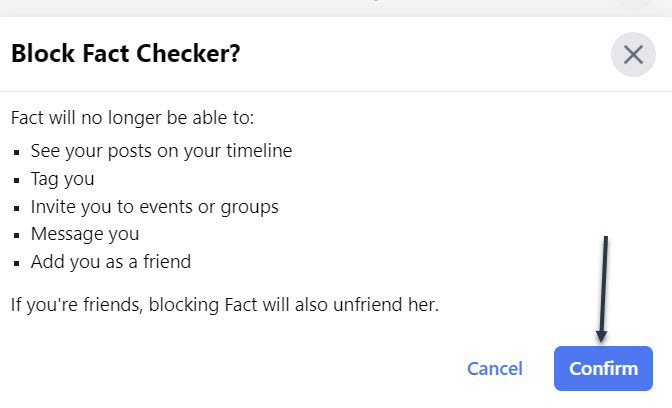Confirm blocking Fact Checker
Image resolution: width=672 pixels, height=408 pixels.
click(603, 368)
